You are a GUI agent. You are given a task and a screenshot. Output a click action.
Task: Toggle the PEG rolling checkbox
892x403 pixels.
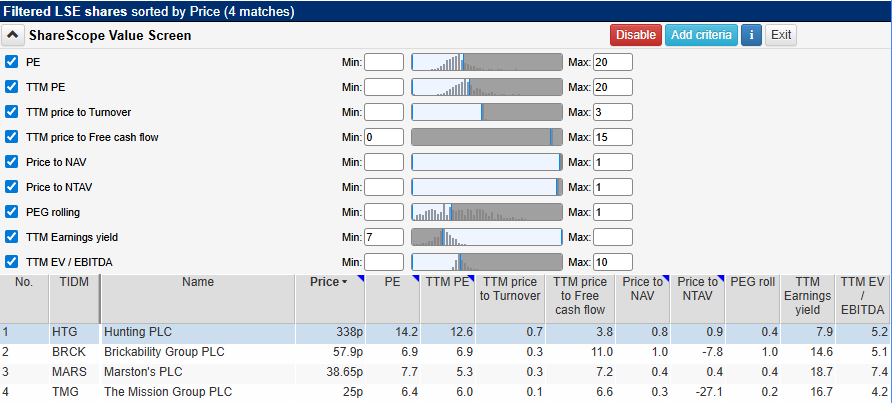pos(11,212)
